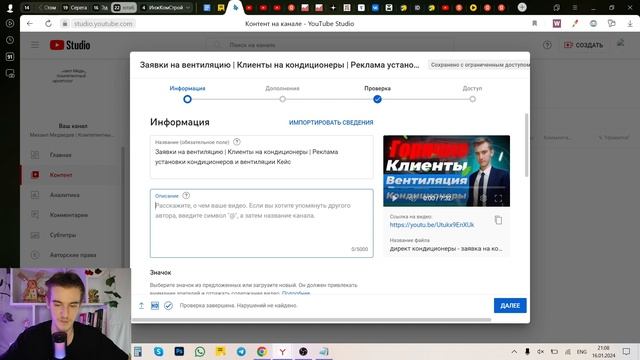Go to the Доступ step
The width and height of the screenshot is (640, 360).
coord(472,94)
